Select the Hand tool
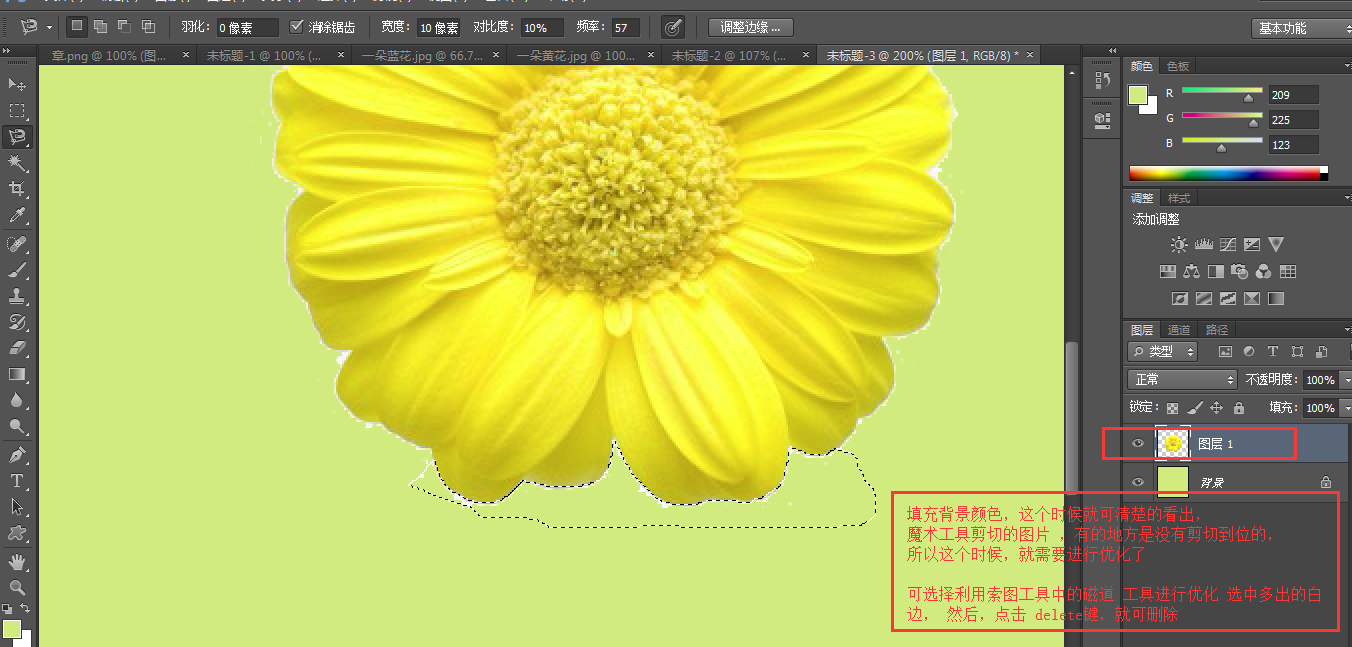 tap(17, 562)
